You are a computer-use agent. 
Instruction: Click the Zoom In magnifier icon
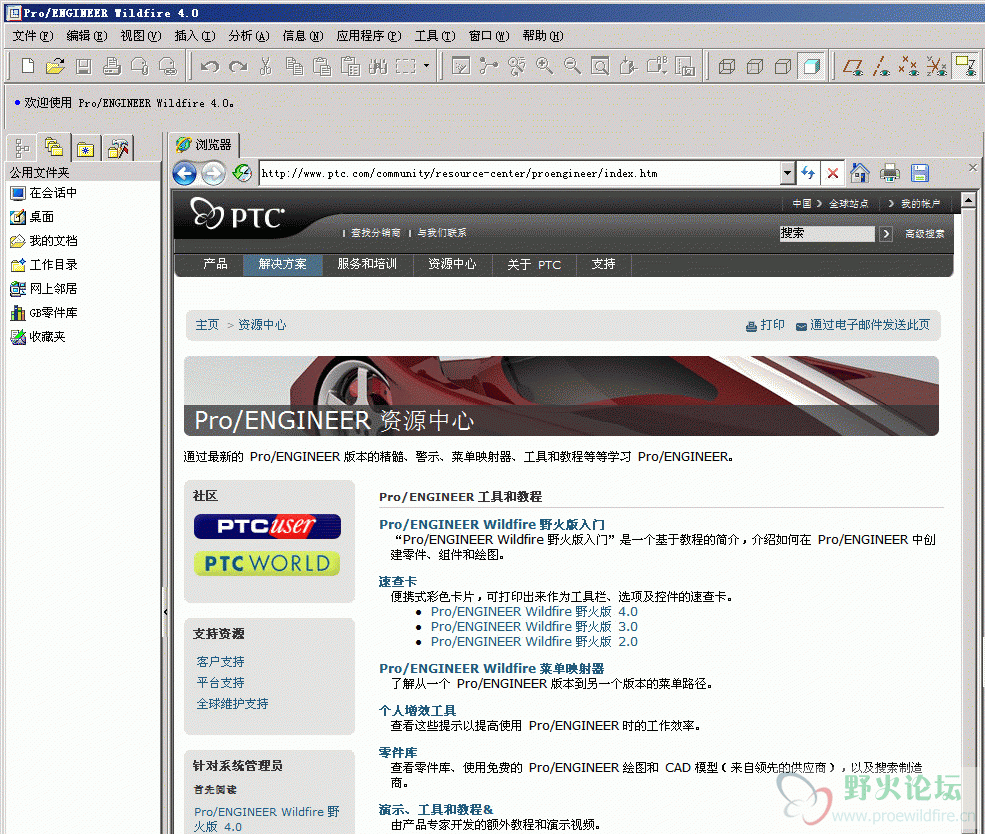coord(544,66)
